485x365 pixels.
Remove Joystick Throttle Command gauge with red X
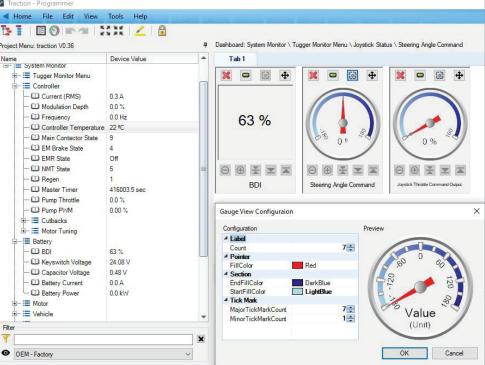[x=400, y=75]
